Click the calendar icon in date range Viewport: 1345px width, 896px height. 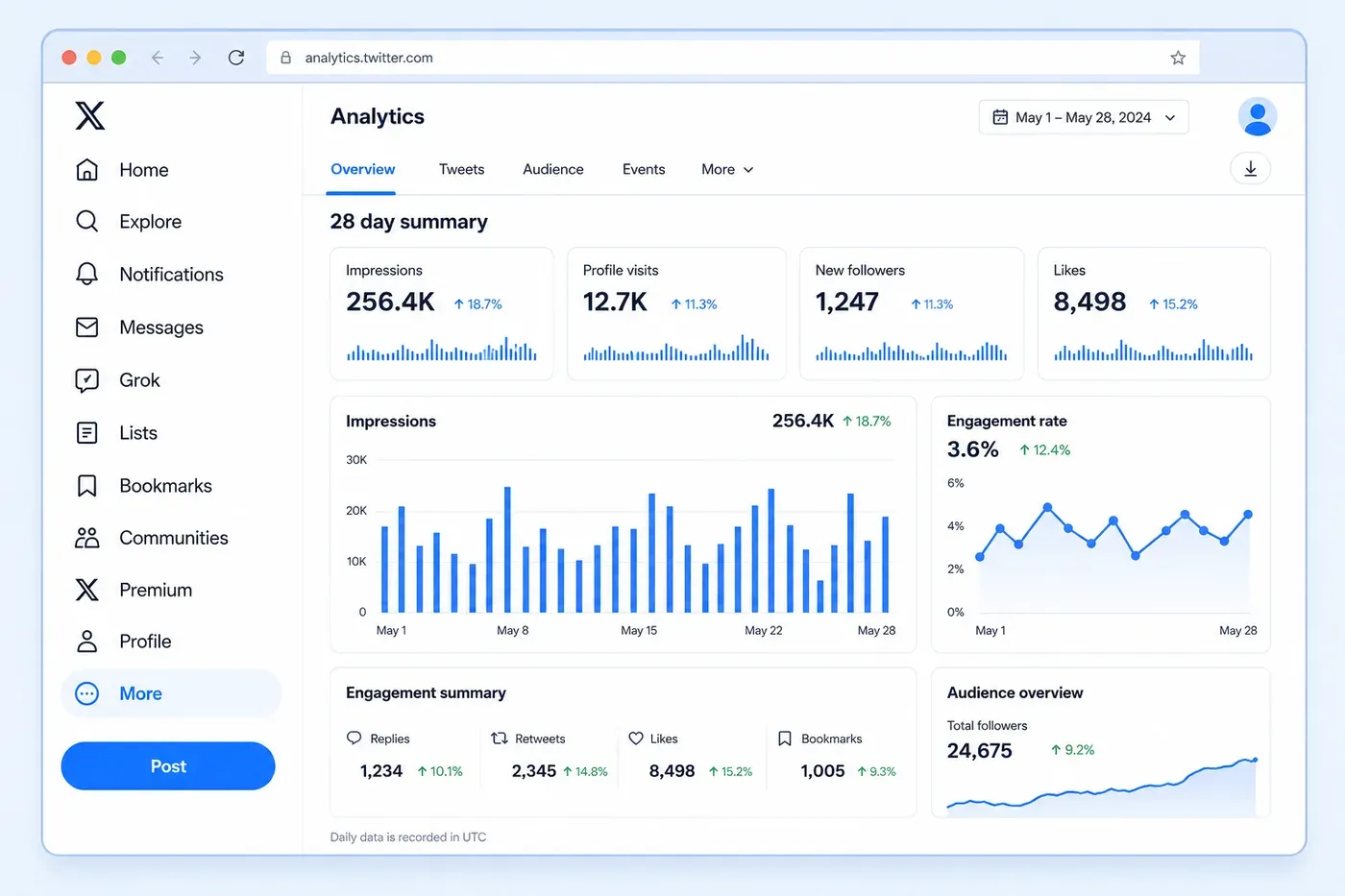(x=1000, y=117)
